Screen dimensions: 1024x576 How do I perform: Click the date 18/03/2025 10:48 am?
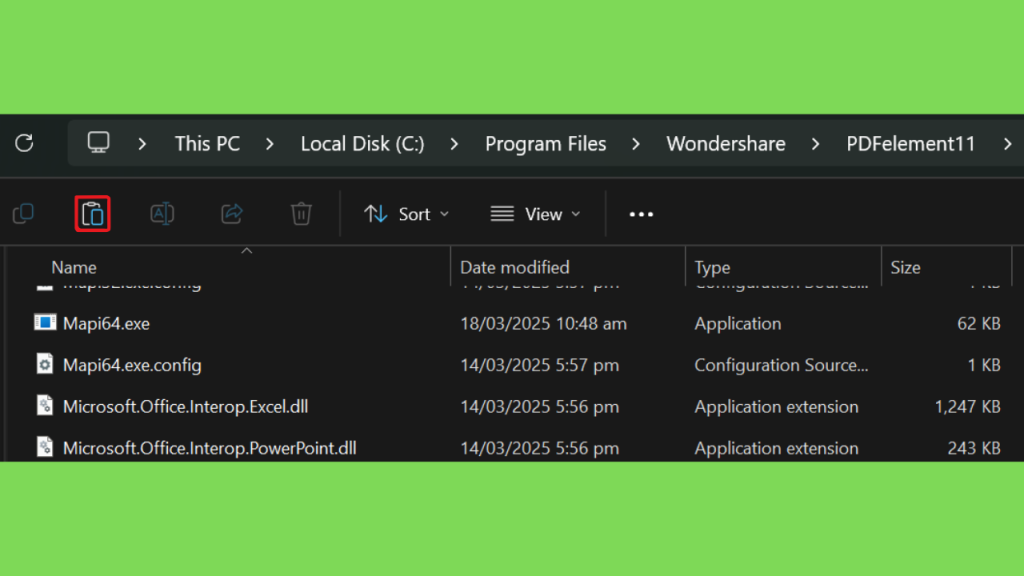(x=543, y=323)
